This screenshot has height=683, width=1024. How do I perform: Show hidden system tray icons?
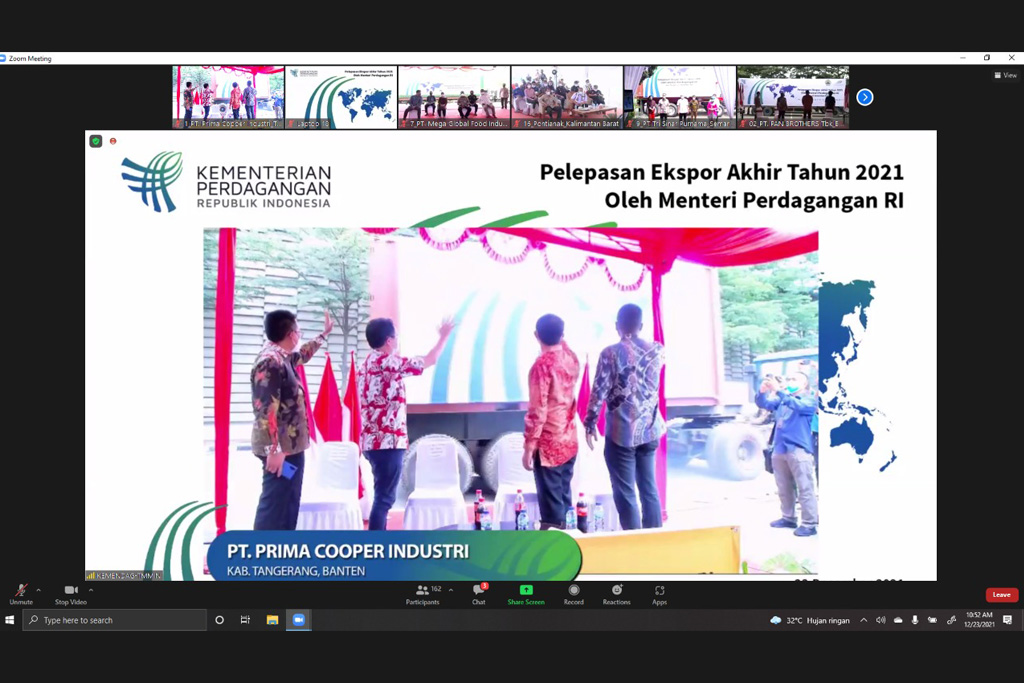coord(863,620)
